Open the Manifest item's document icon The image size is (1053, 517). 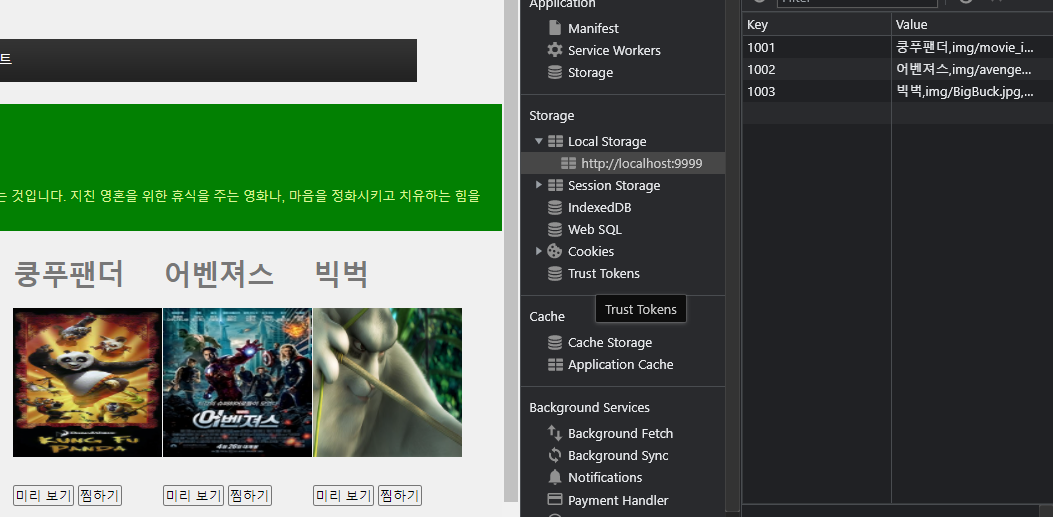pyautogui.click(x=555, y=28)
